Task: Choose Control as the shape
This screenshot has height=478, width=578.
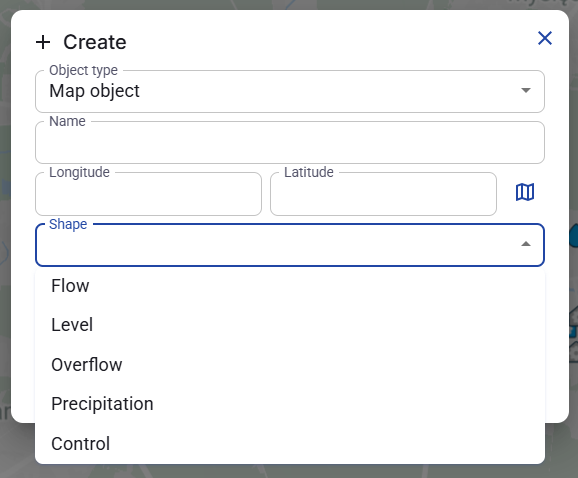Action: (290, 443)
